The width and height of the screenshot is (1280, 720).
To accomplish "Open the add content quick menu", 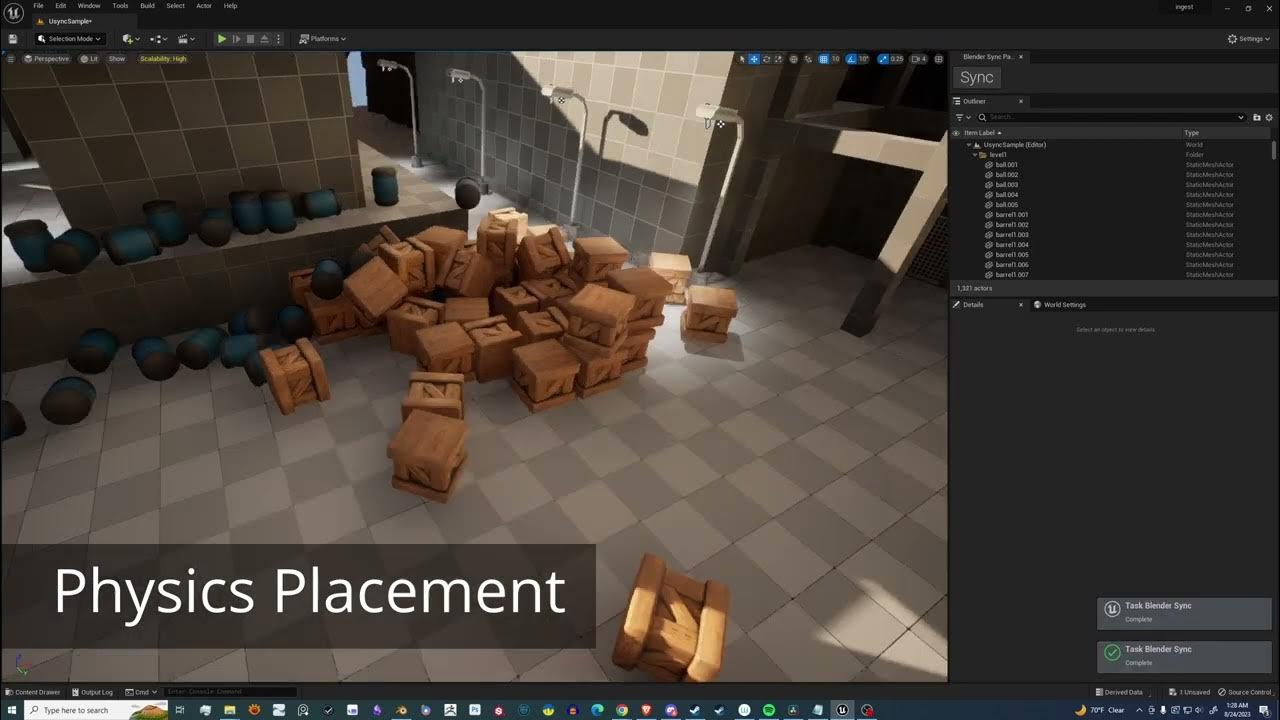I will [130, 39].
